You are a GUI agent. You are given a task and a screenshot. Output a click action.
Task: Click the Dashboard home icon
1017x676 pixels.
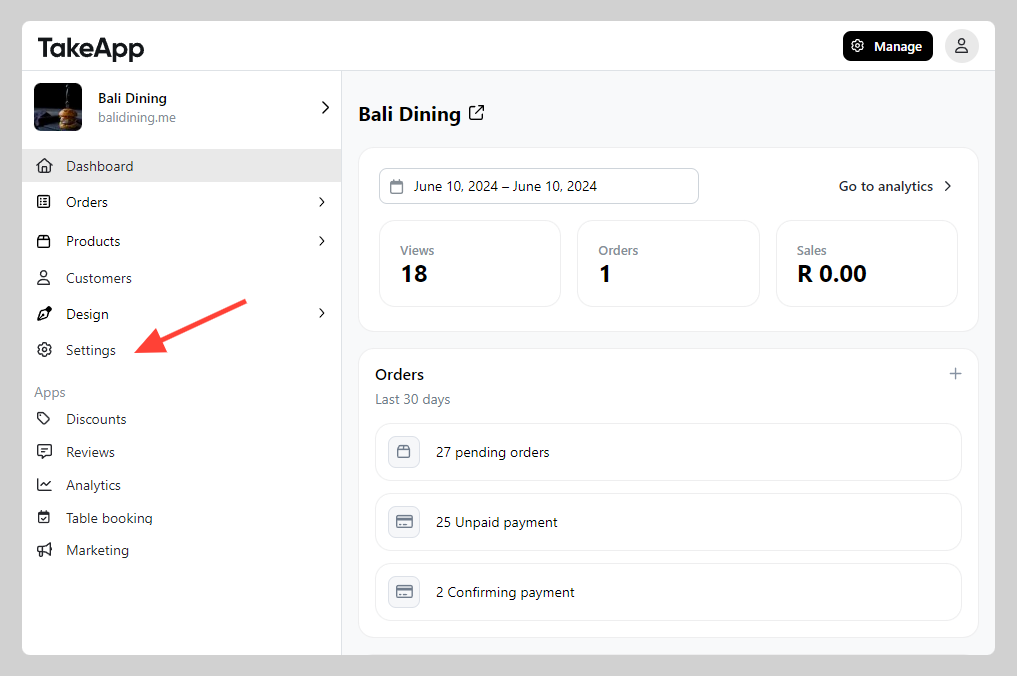tap(44, 166)
